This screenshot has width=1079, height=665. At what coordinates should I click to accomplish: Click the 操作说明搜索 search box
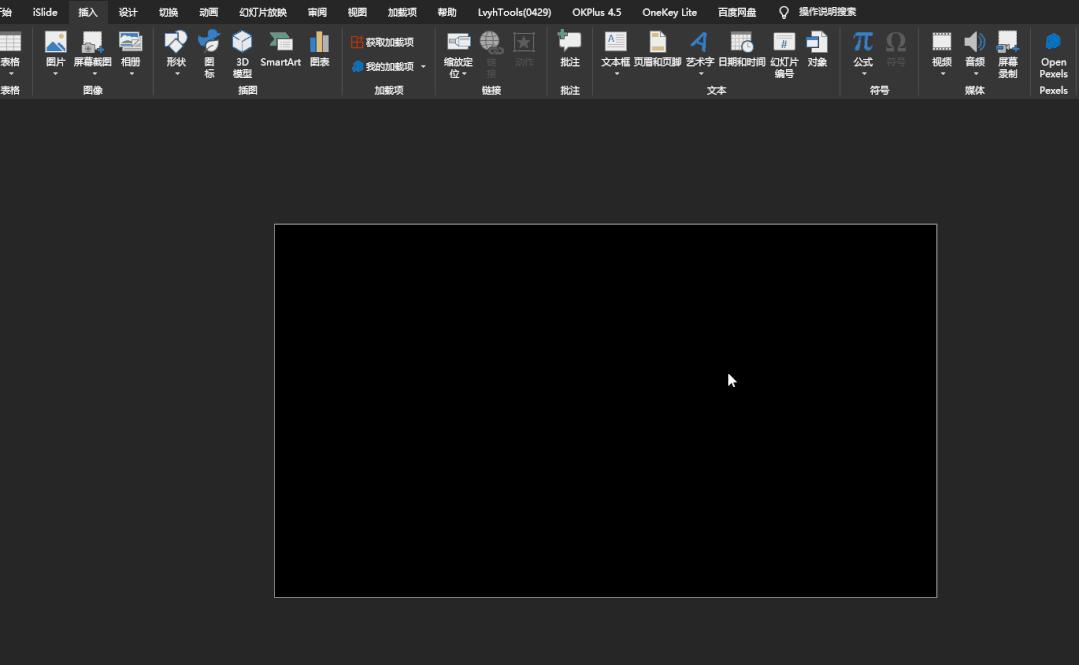827,12
